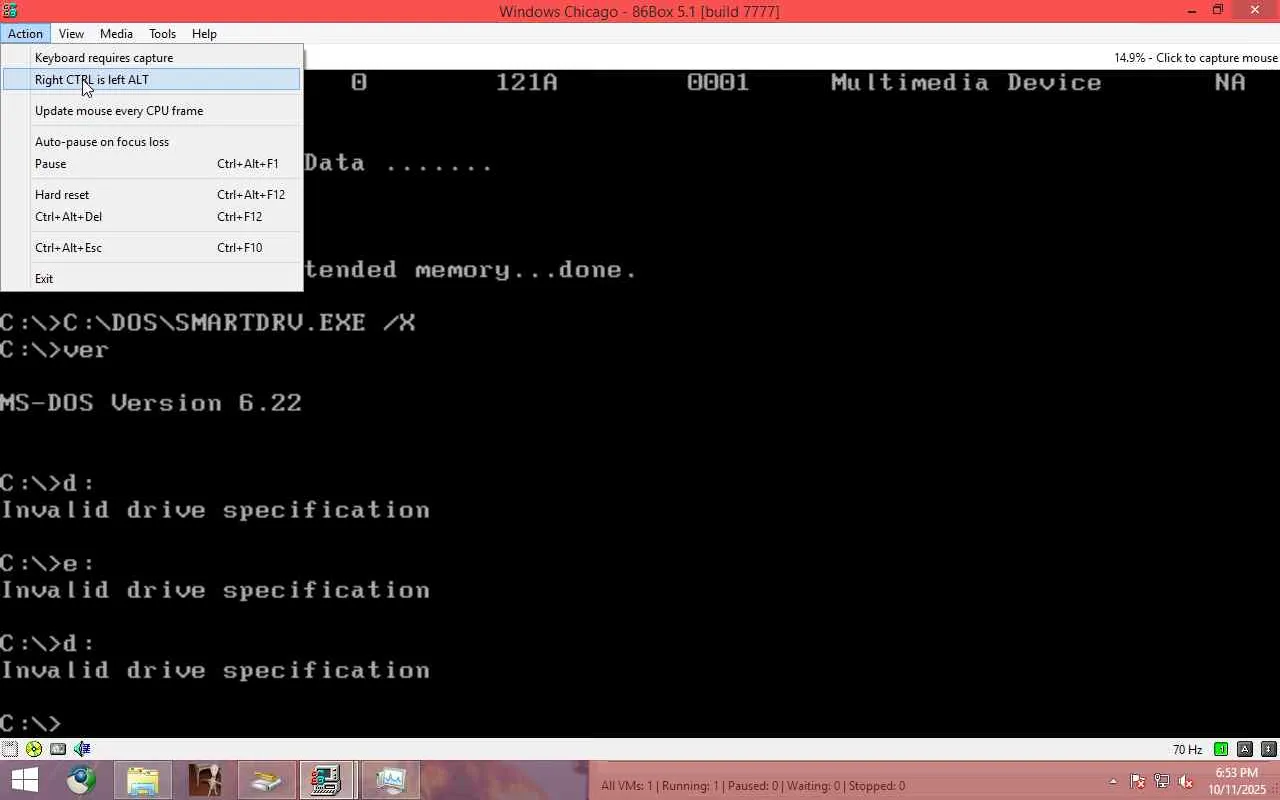
Task: Restore down the 86Box window
Action: point(1218,11)
